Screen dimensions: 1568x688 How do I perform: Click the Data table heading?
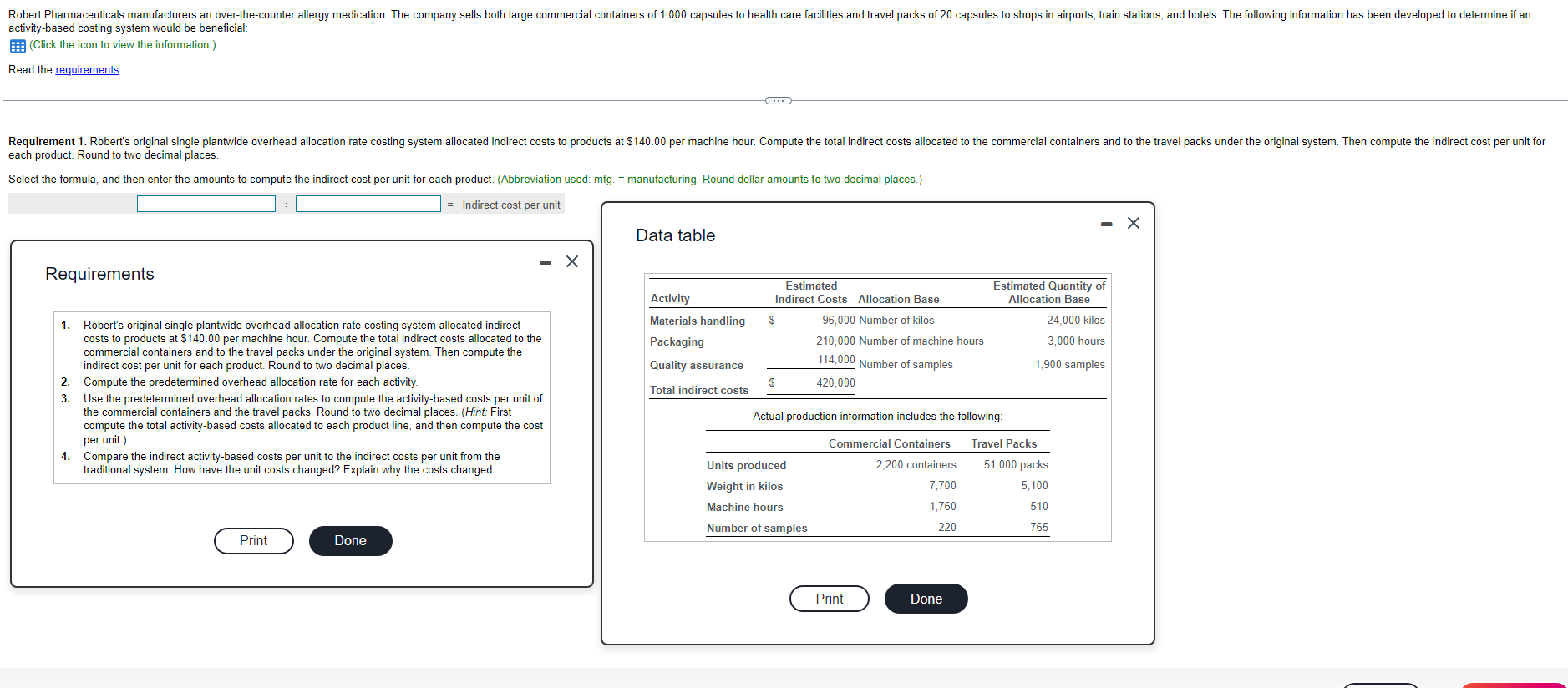676,235
